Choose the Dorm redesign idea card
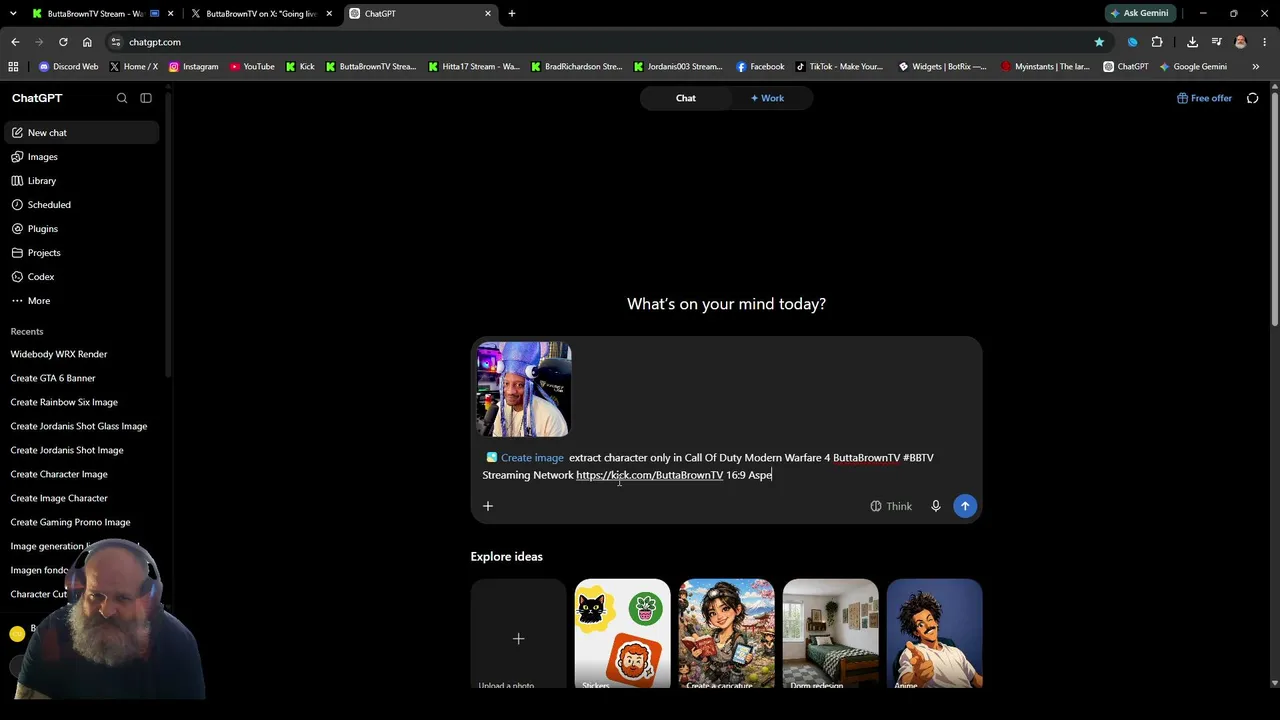Screen dimensions: 1280x720 [x=830, y=634]
